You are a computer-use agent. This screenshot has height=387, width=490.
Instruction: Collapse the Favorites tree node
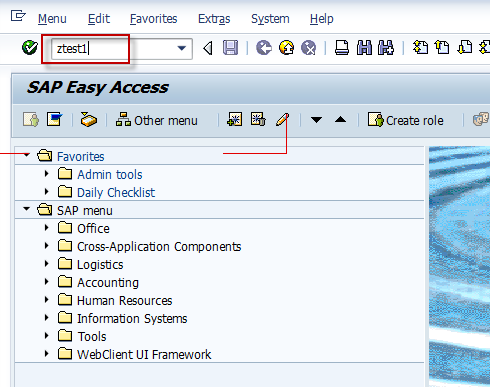click(27, 155)
